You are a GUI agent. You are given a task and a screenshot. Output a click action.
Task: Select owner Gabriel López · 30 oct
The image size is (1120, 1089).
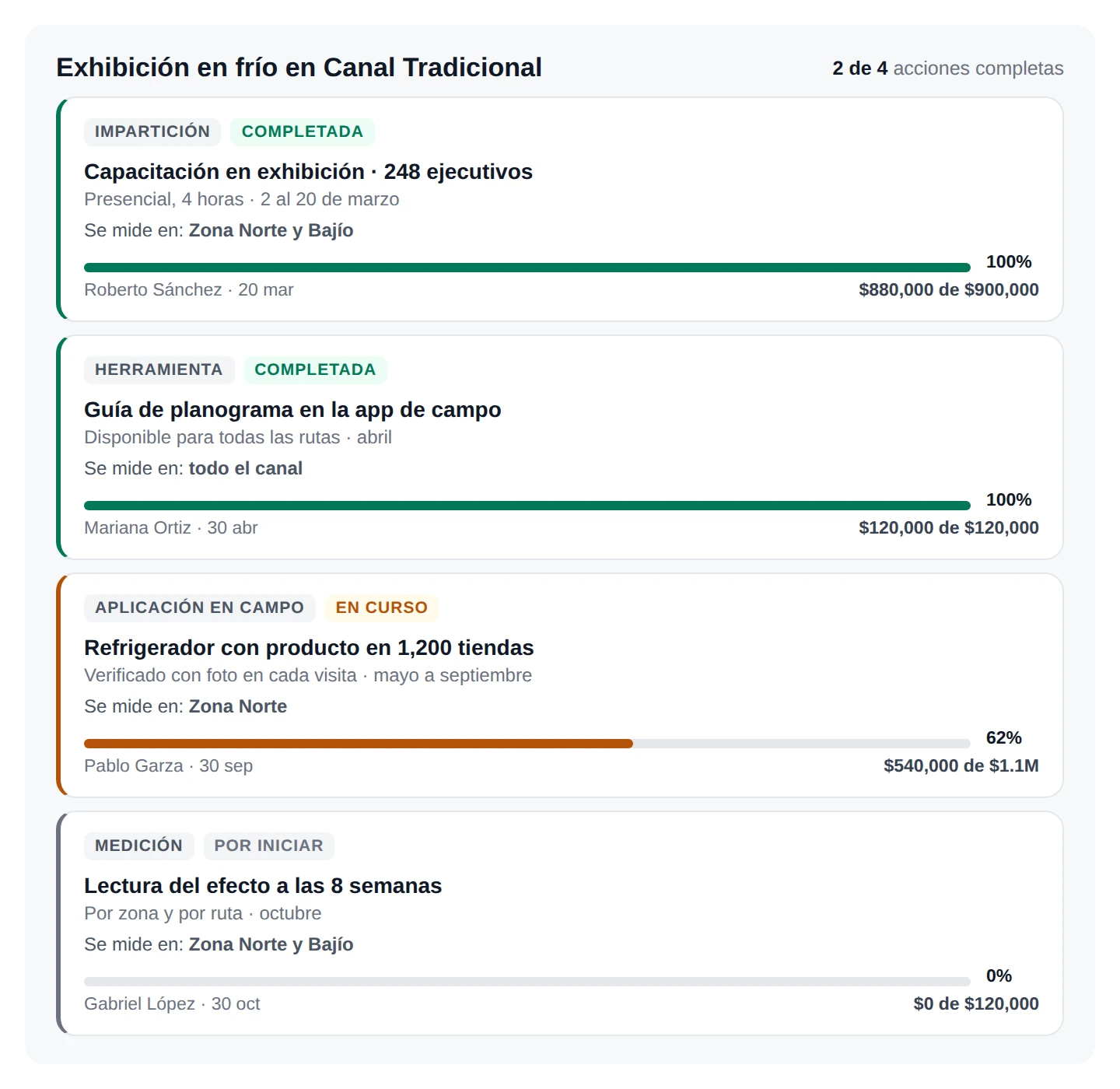(x=172, y=1003)
